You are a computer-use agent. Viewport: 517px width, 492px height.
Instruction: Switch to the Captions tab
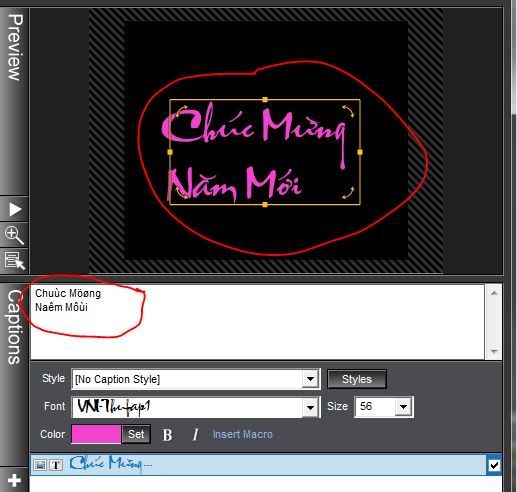coord(15,327)
